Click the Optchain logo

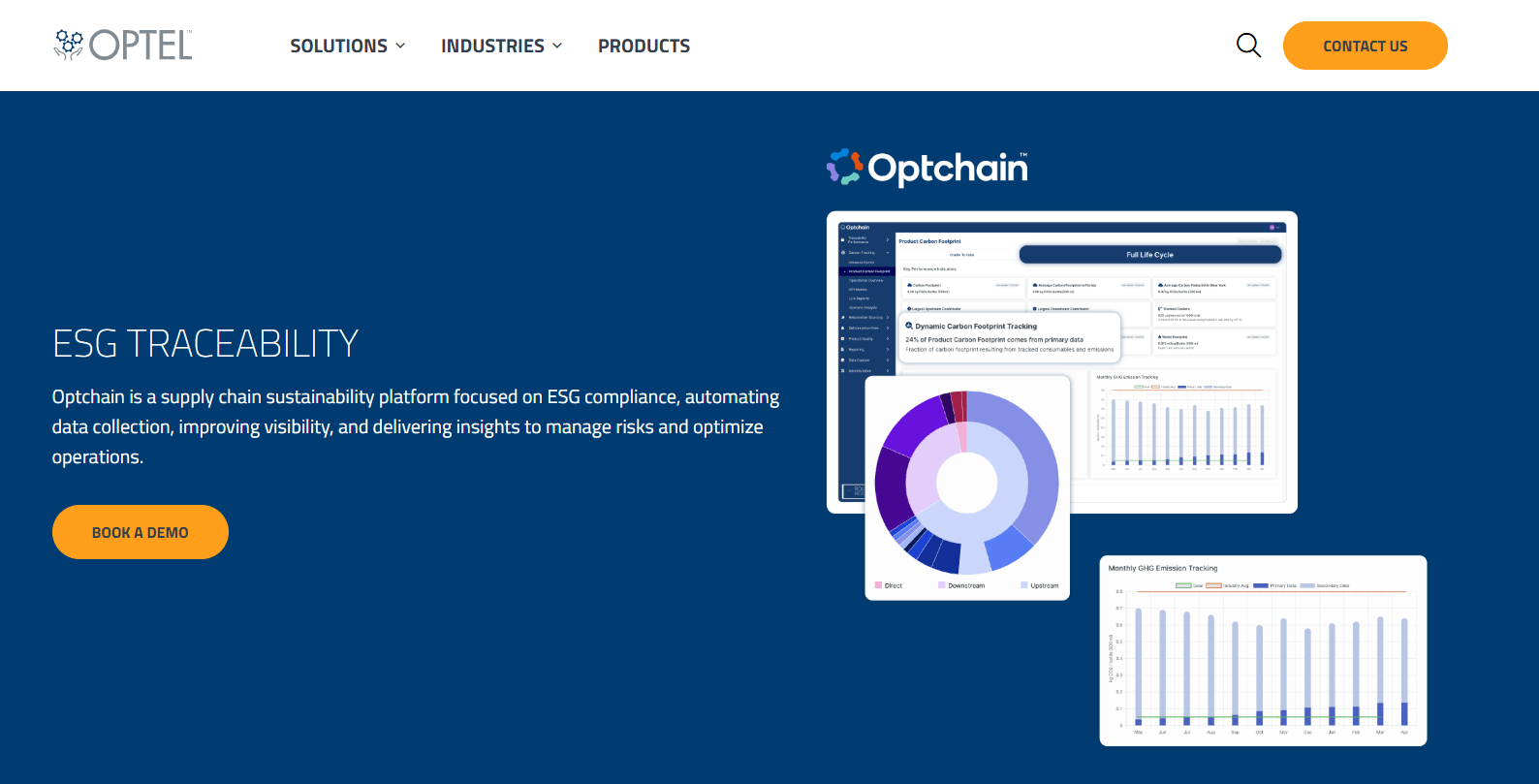tap(927, 168)
